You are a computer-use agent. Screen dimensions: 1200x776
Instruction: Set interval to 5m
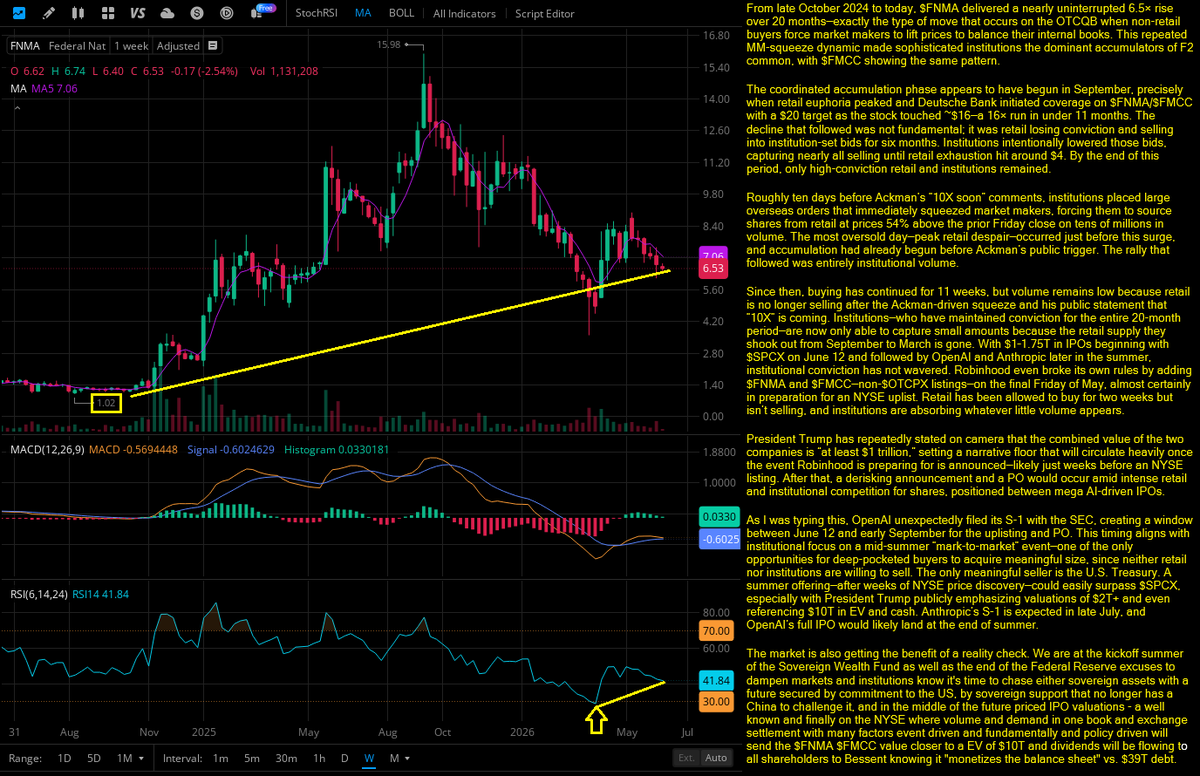pos(252,759)
